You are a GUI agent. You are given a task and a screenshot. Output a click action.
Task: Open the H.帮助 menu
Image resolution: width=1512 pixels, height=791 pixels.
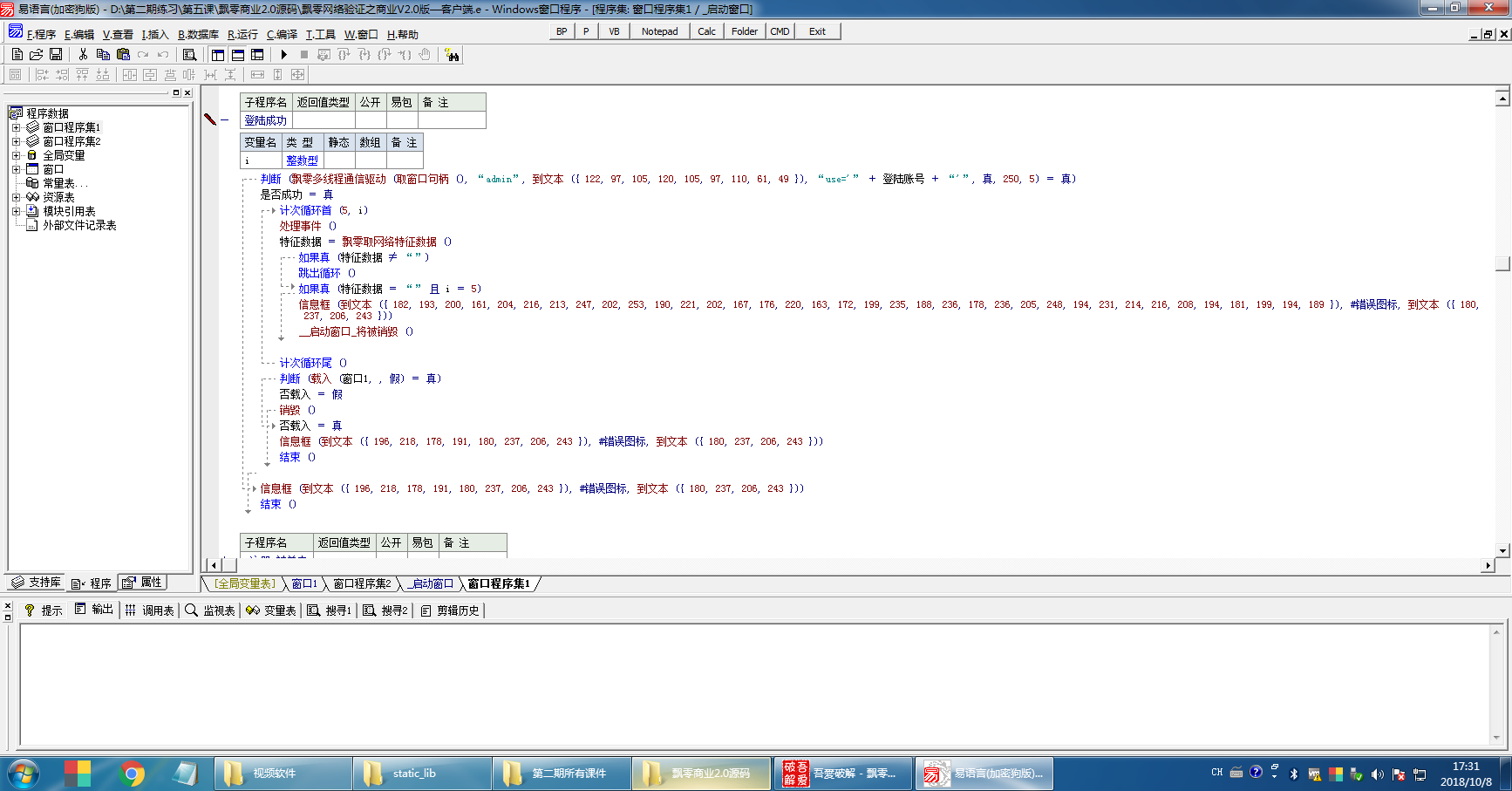[x=402, y=34]
